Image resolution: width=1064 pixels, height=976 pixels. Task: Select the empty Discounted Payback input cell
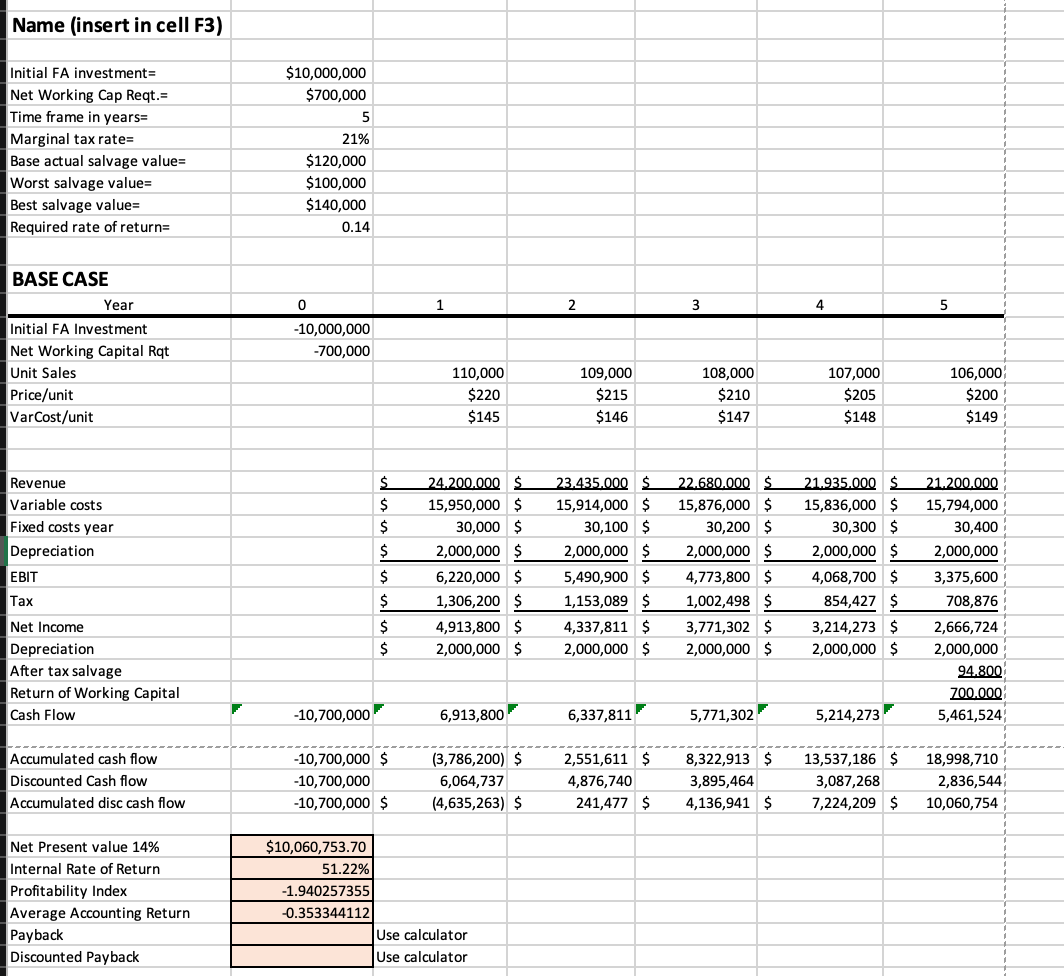tap(300, 956)
